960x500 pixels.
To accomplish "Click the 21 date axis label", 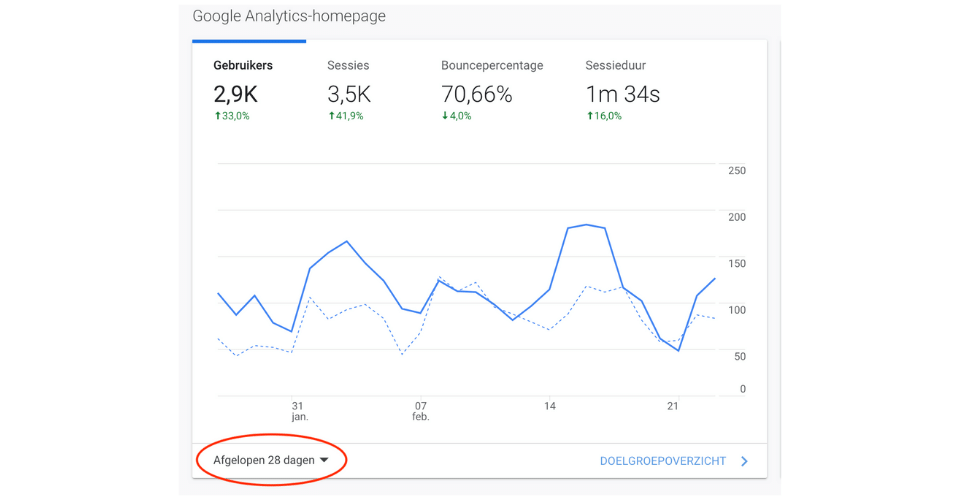I will click(x=673, y=406).
